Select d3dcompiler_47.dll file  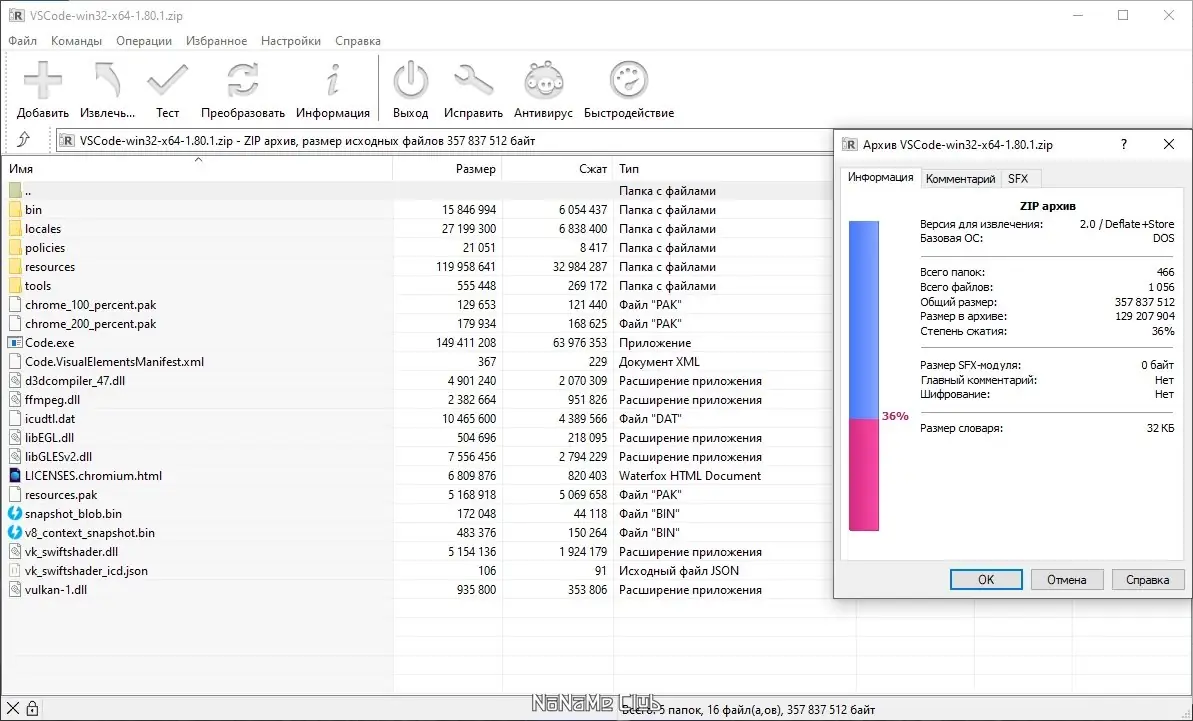point(75,381)
